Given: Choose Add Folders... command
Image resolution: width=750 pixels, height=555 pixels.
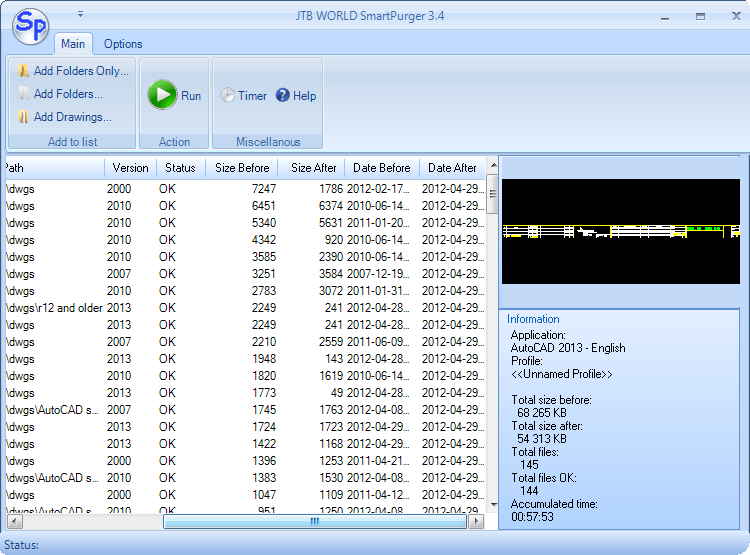Looking at the screenshot, I should pyautogui.click(x=68, y=94).
